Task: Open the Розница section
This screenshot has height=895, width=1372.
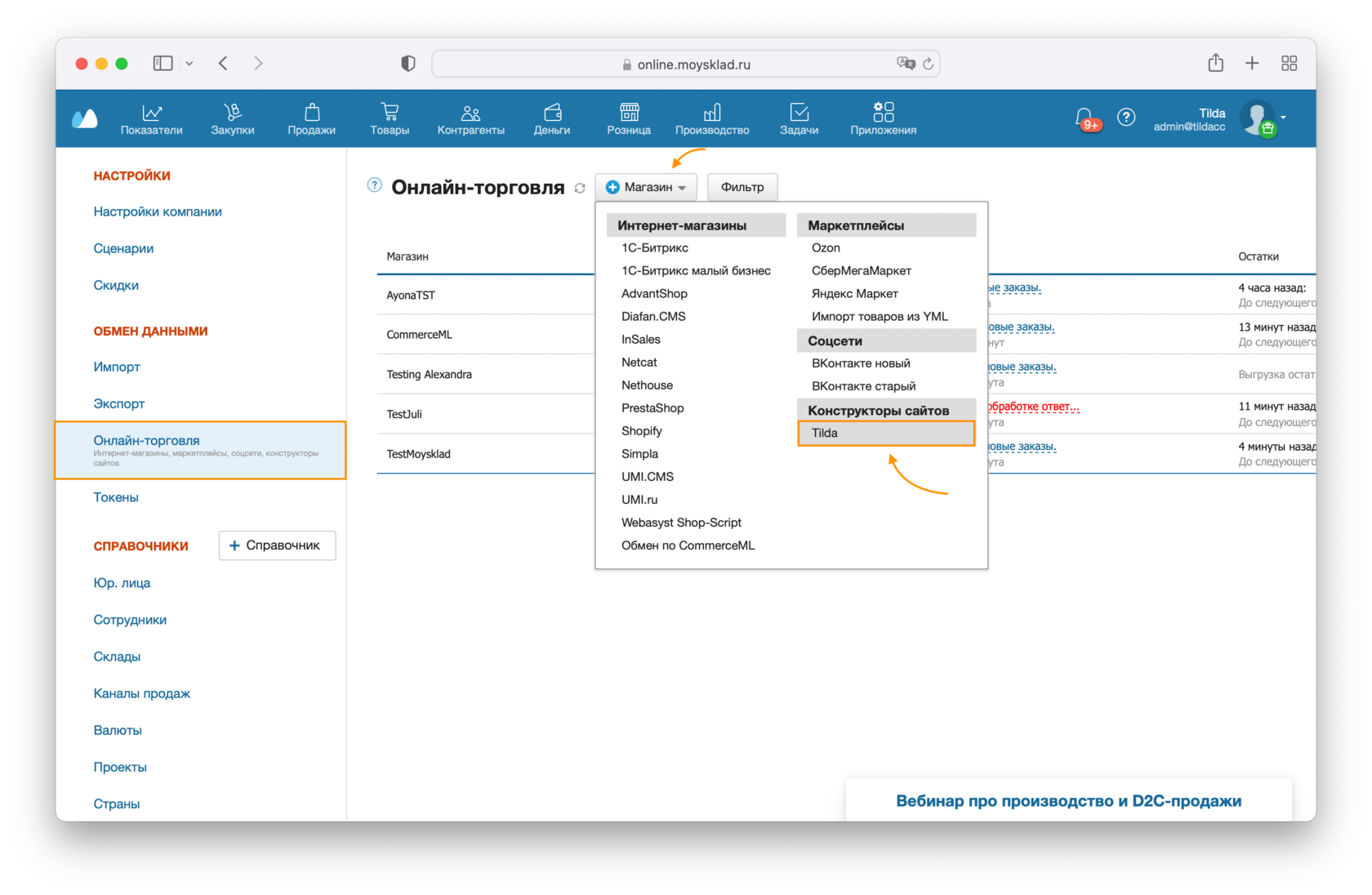Action: coord(629,119)
